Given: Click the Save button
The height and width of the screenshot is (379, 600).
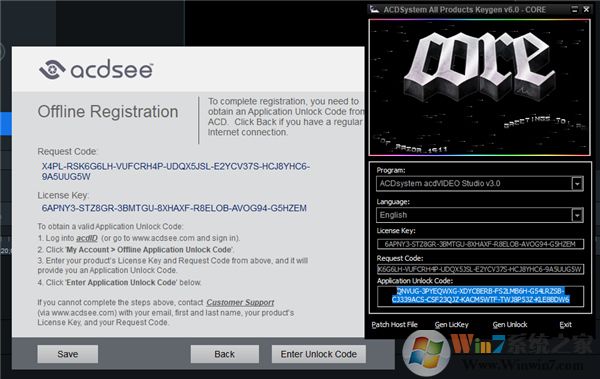Looking at the screenshot, I should pyautogui.click(x=68, y=354).
